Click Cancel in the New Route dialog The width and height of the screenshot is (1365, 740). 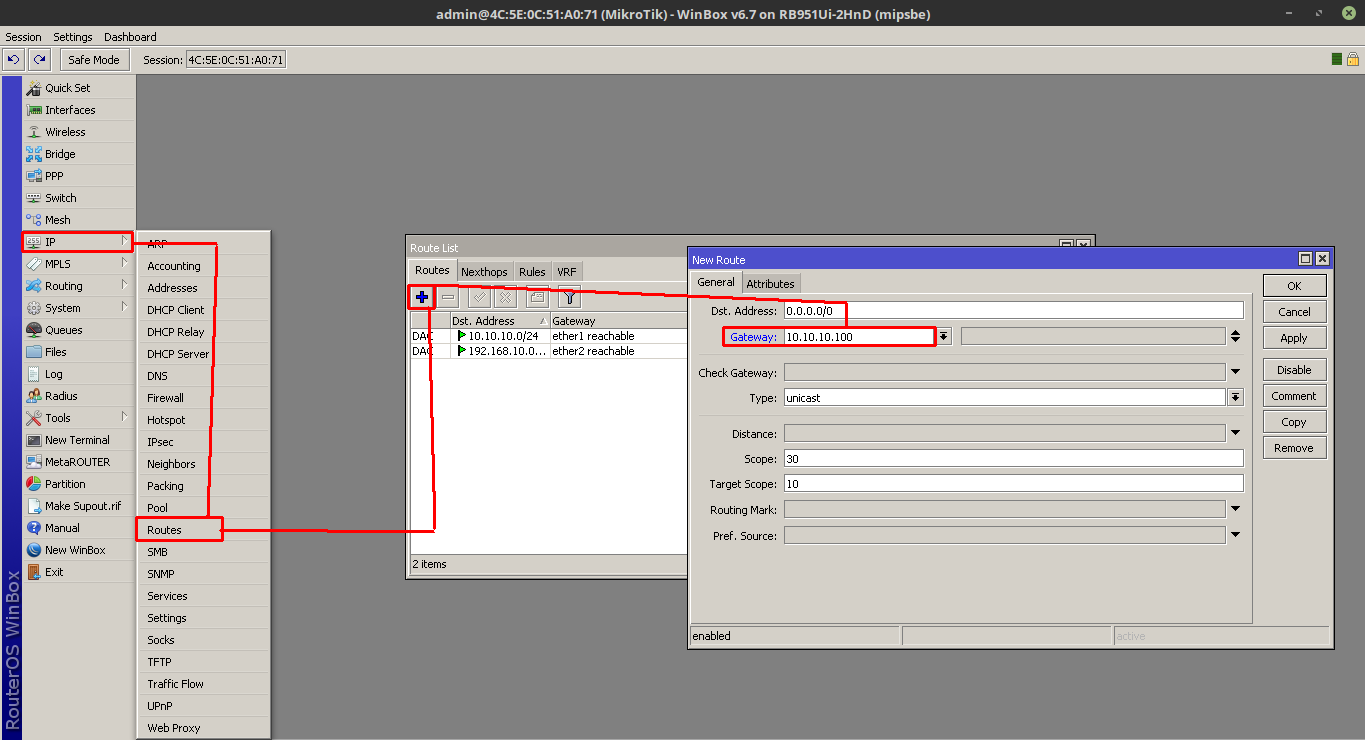(1294, 312)
